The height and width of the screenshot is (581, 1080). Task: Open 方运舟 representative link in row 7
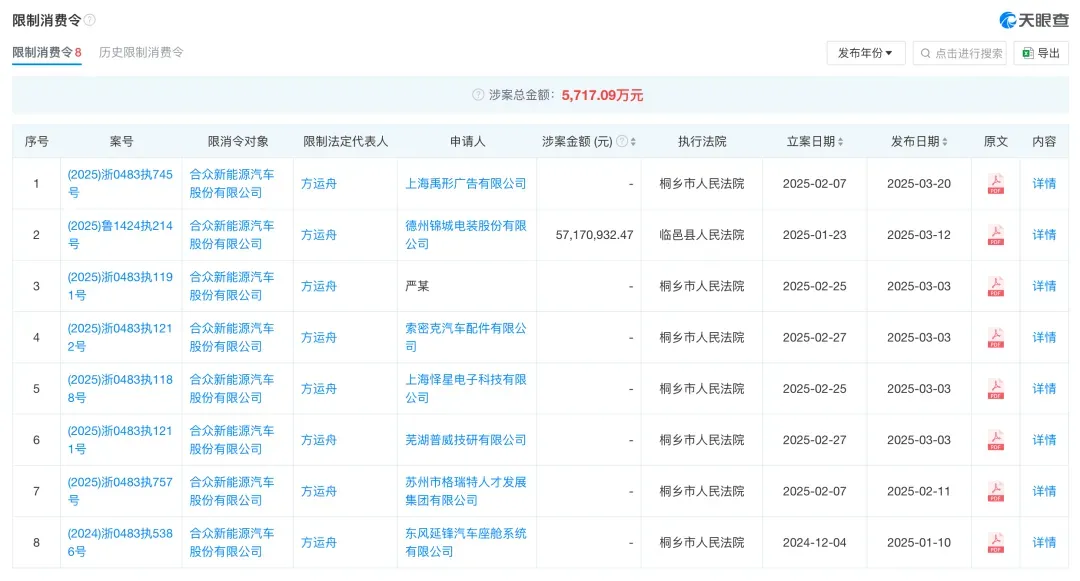(319, 492)
